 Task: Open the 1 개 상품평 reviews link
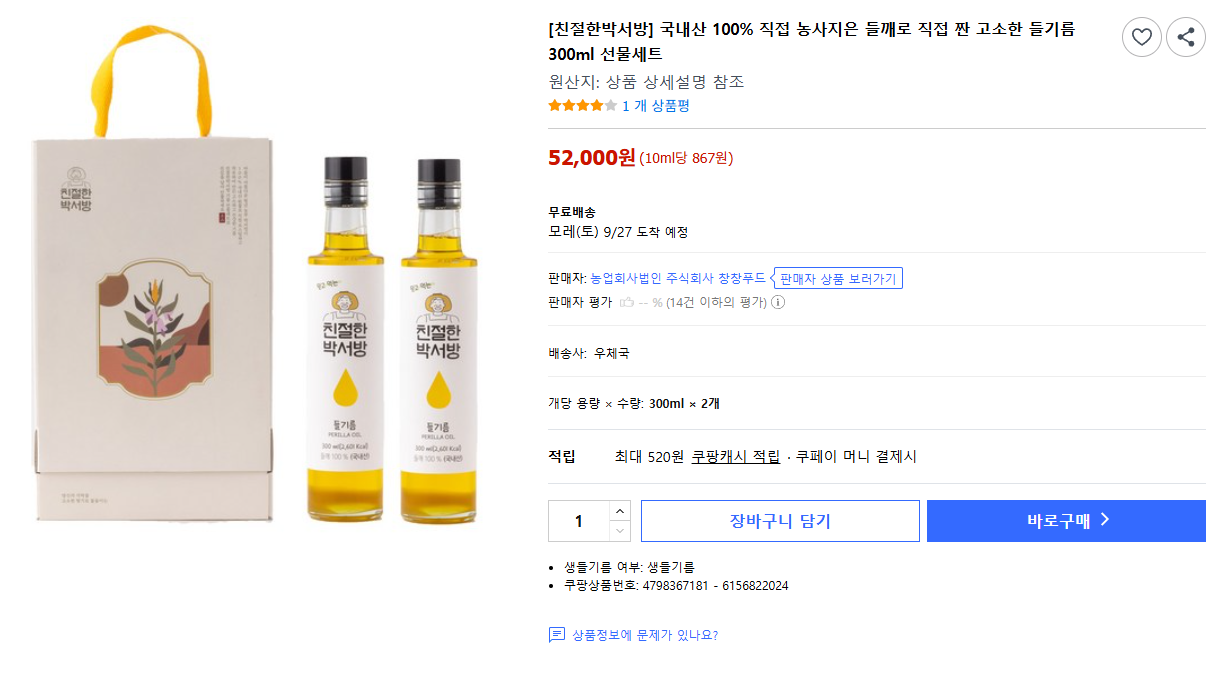click(x=656, y=105)
